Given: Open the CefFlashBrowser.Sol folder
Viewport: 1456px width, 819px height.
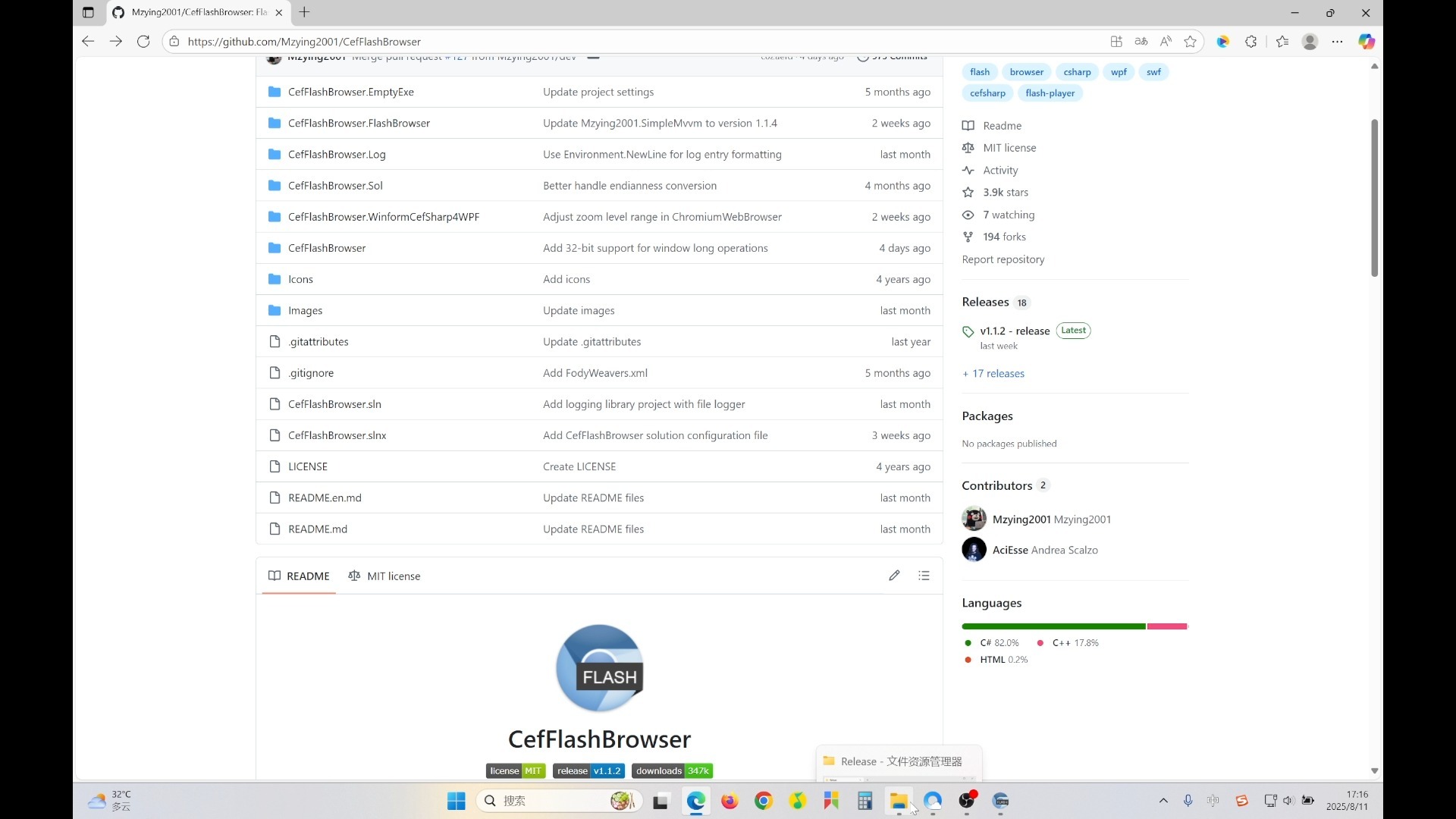Looking at the screenshot, I should (x=335, y=186).
